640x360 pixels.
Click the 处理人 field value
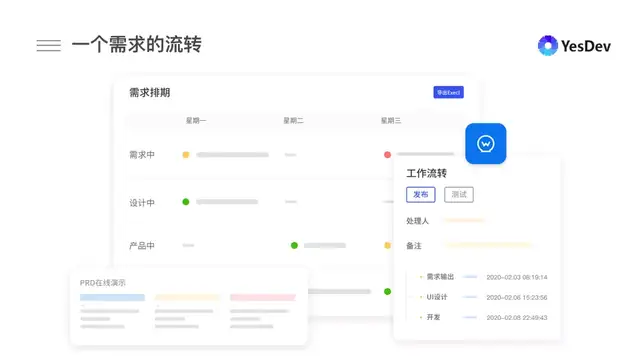(464, 220)
